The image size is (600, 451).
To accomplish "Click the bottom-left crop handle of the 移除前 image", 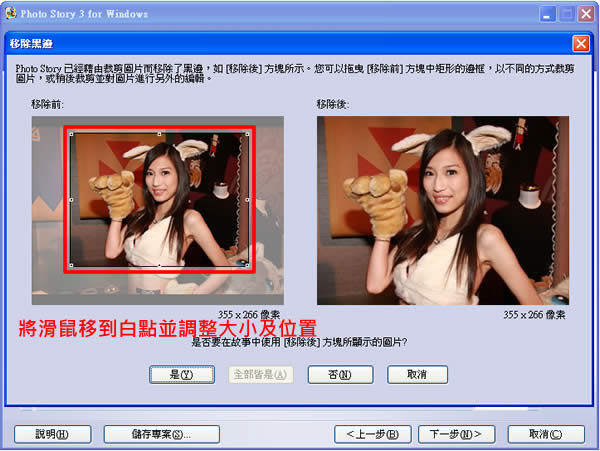I will click(71, 265).
